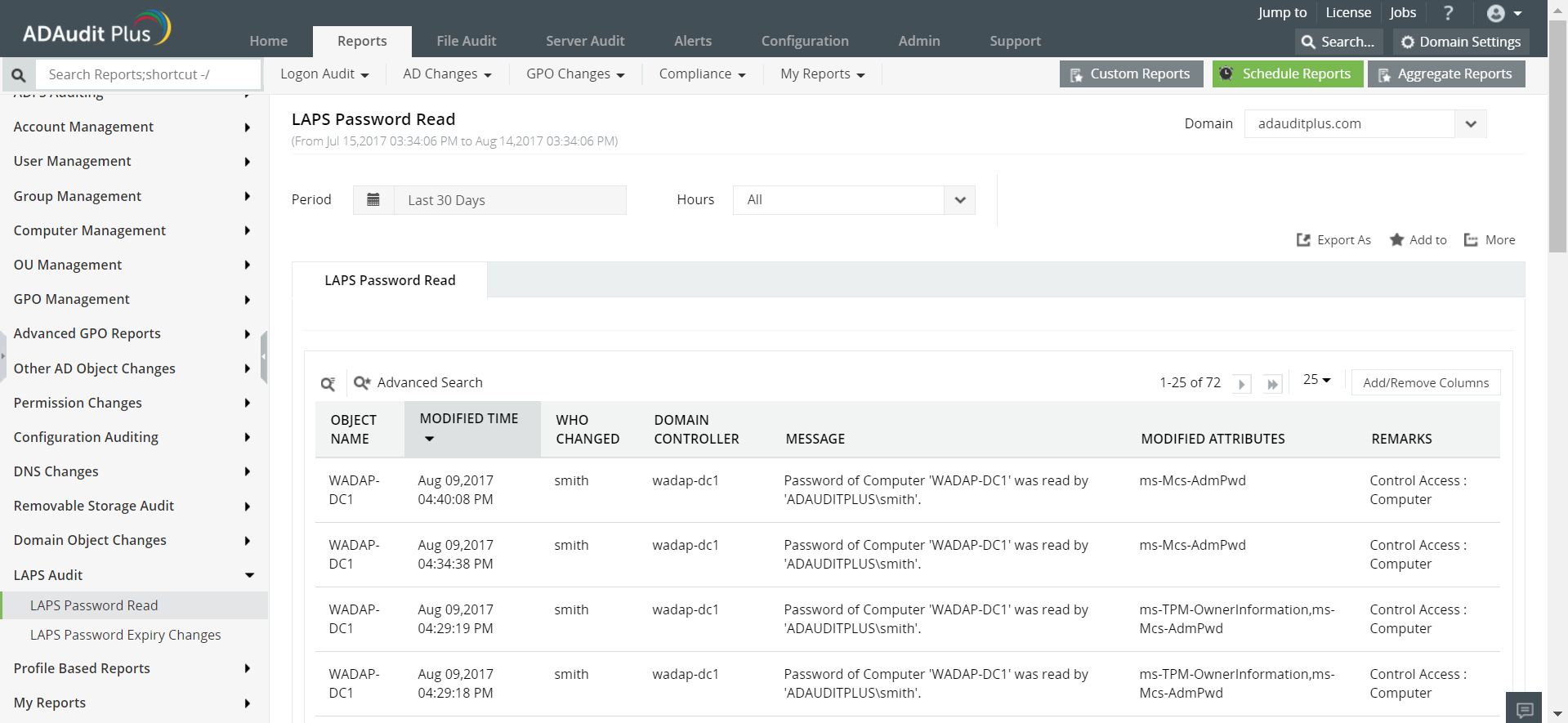Go to the next page of results

[1242, 384]
